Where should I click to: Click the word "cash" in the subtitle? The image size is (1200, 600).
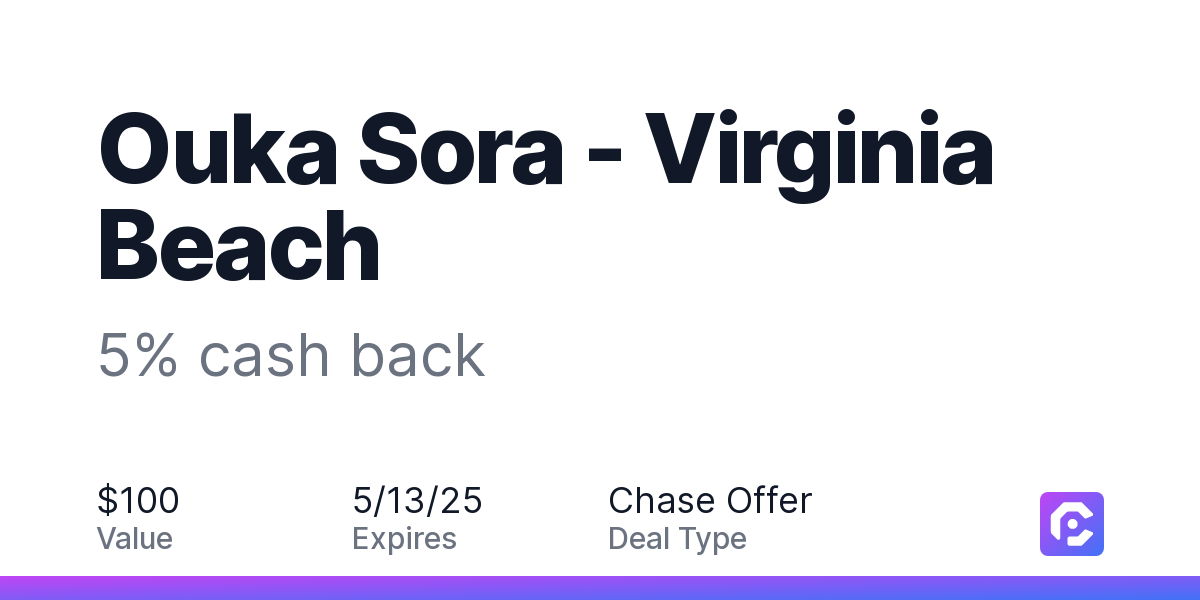pos(263,354)
